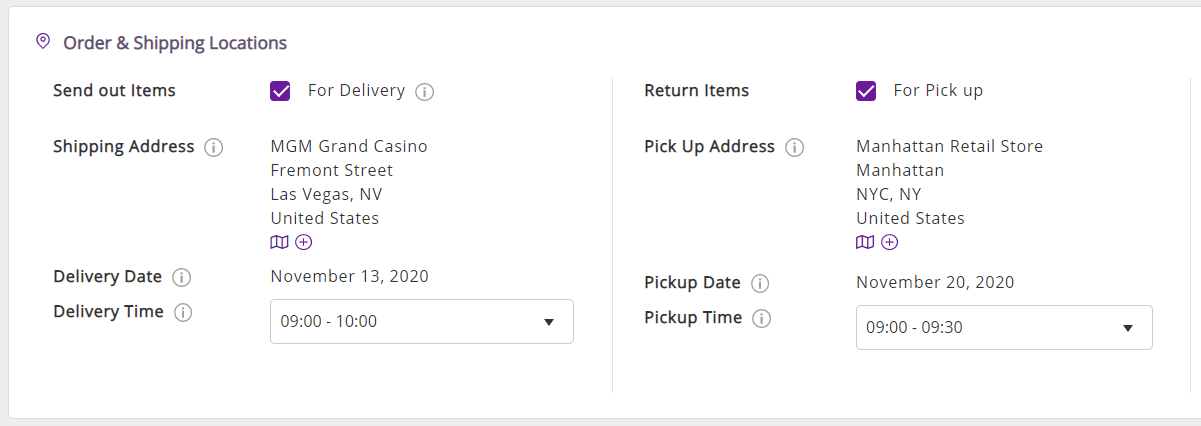The height and width of the screenshot is (426, 1201).
Task: Click the location pin icon beside Order & Shipping Locations
Action: 42,41
